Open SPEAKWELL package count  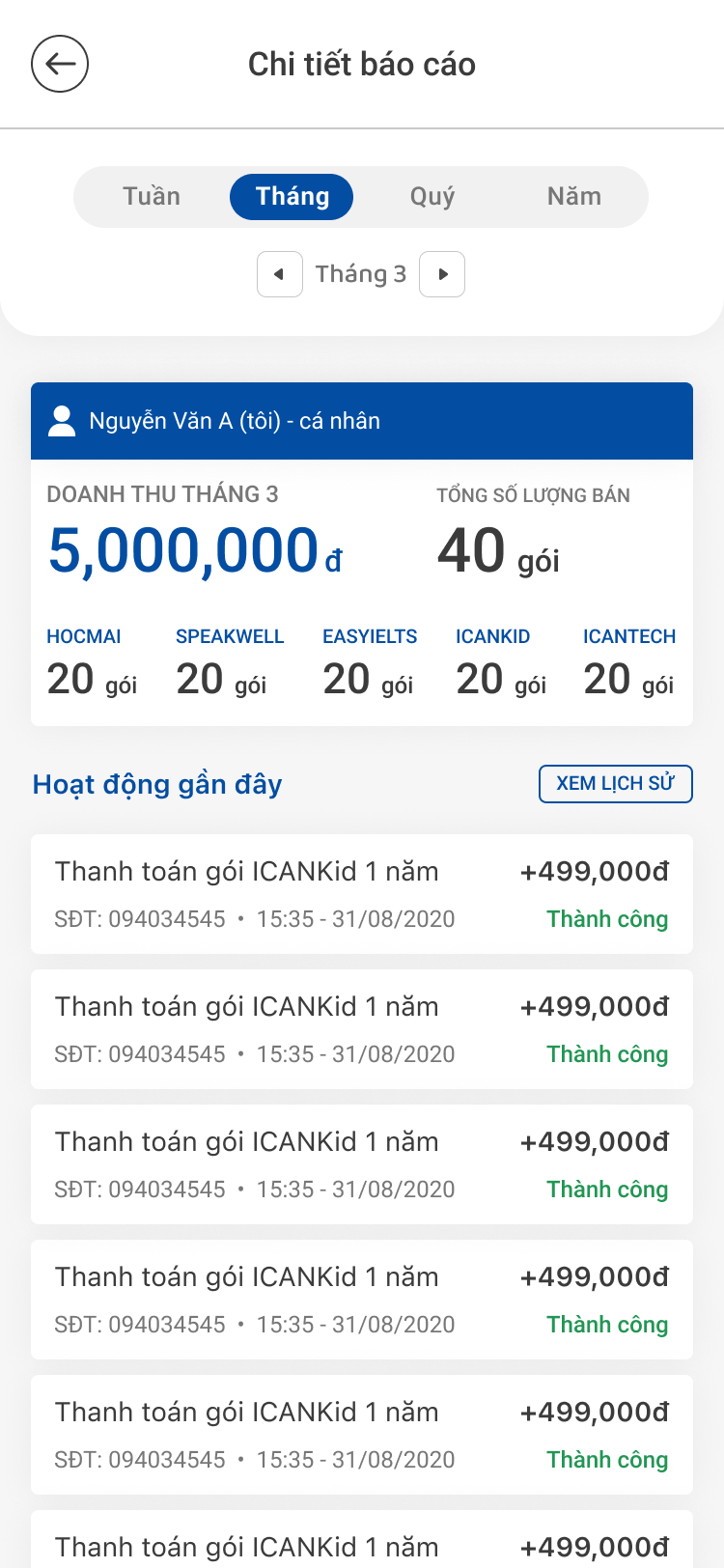[230, 665]
